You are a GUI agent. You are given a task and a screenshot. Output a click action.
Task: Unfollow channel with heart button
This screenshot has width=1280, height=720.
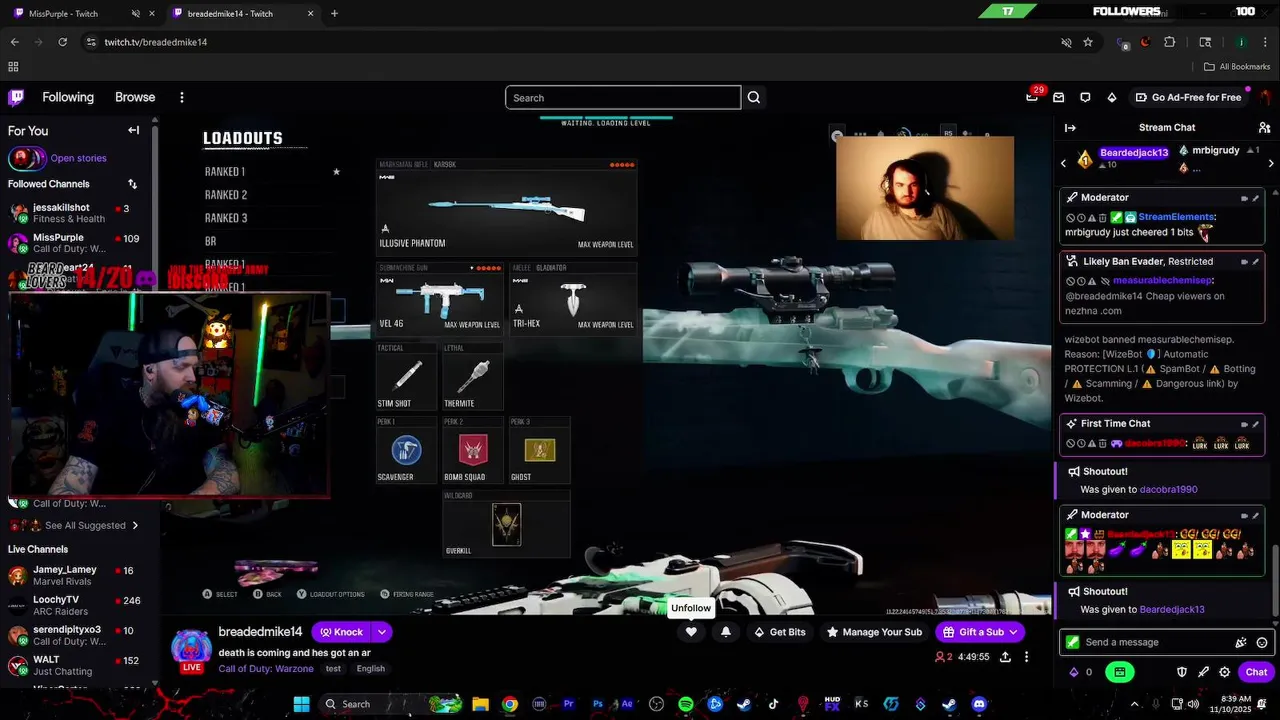pos(691,632)
